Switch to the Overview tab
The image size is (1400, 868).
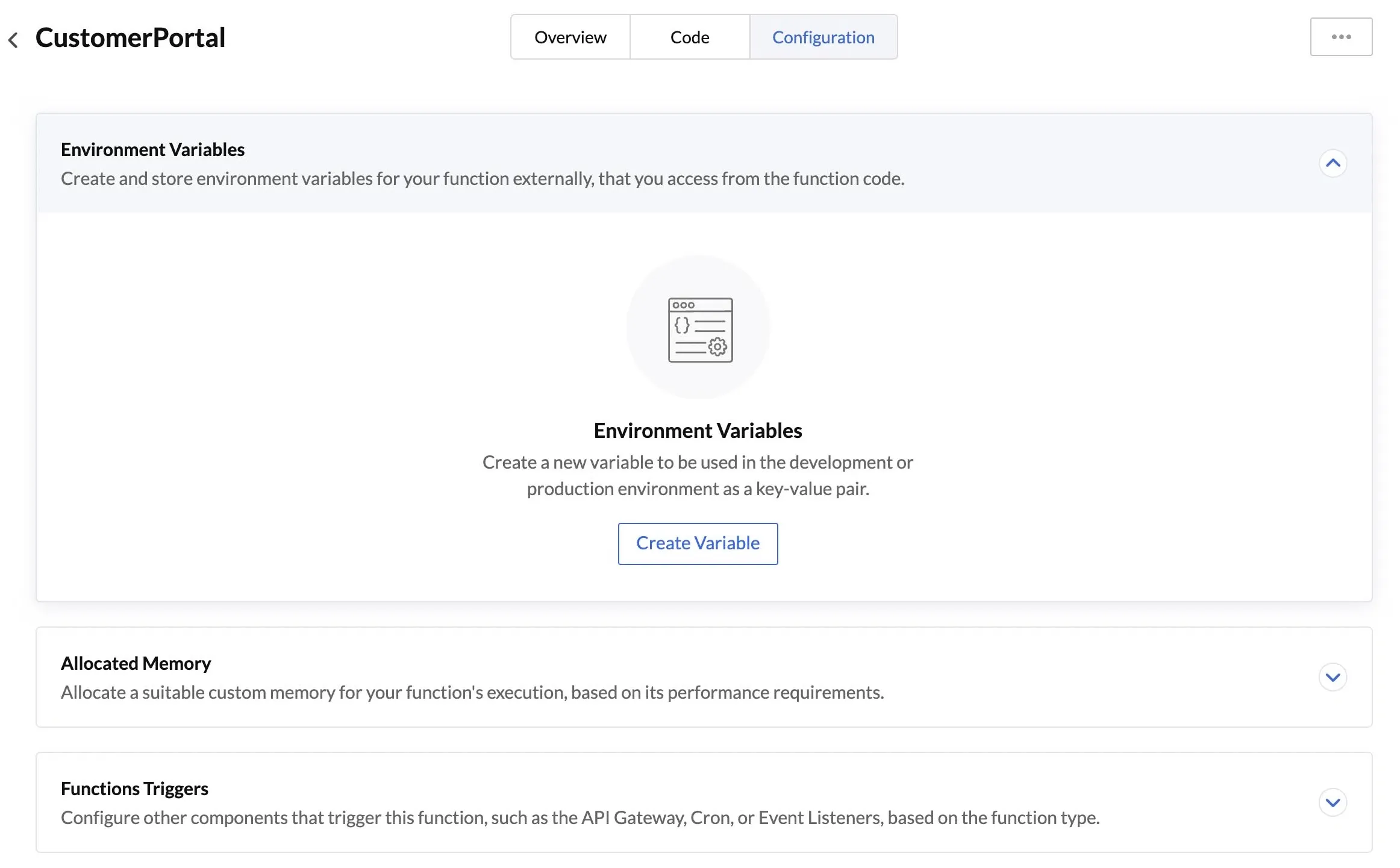(570, 37)
